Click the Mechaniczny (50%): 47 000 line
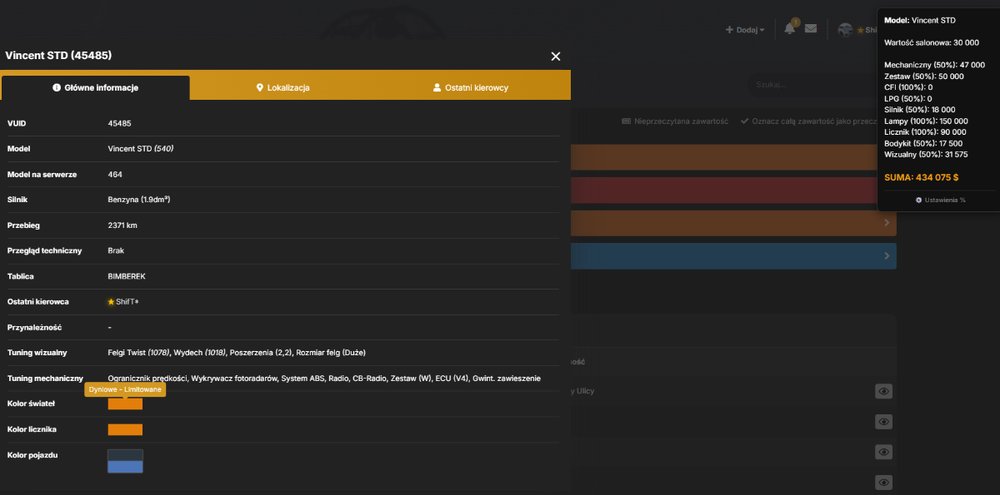Image resolution: width=1000 pixels, height=495 pixels. tap(935, 65)
